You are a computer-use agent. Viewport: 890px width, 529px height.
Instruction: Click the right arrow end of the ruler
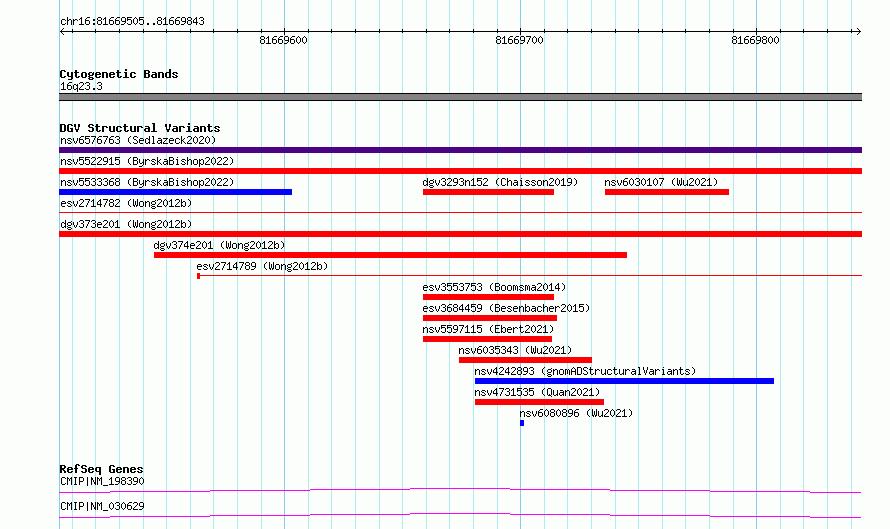pos(858,32)
